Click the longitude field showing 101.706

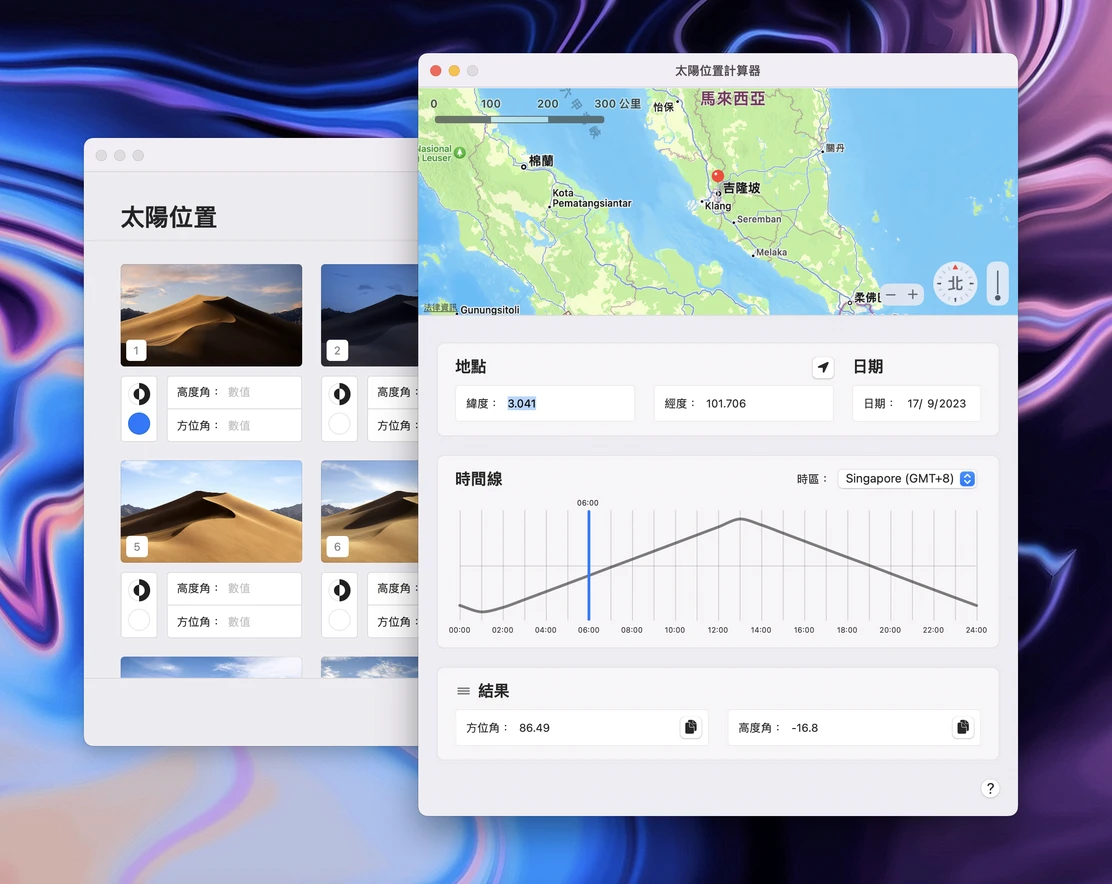click(x=743, y=403)
